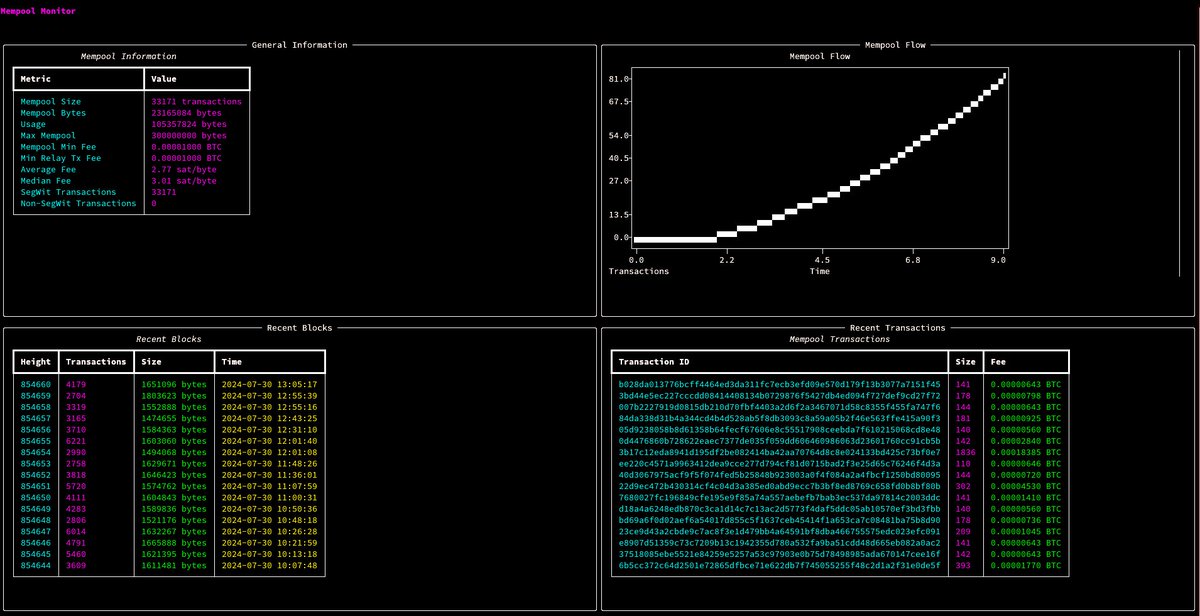Select transaction ID starting with 6b5cc372c64d

coord(780,566)
